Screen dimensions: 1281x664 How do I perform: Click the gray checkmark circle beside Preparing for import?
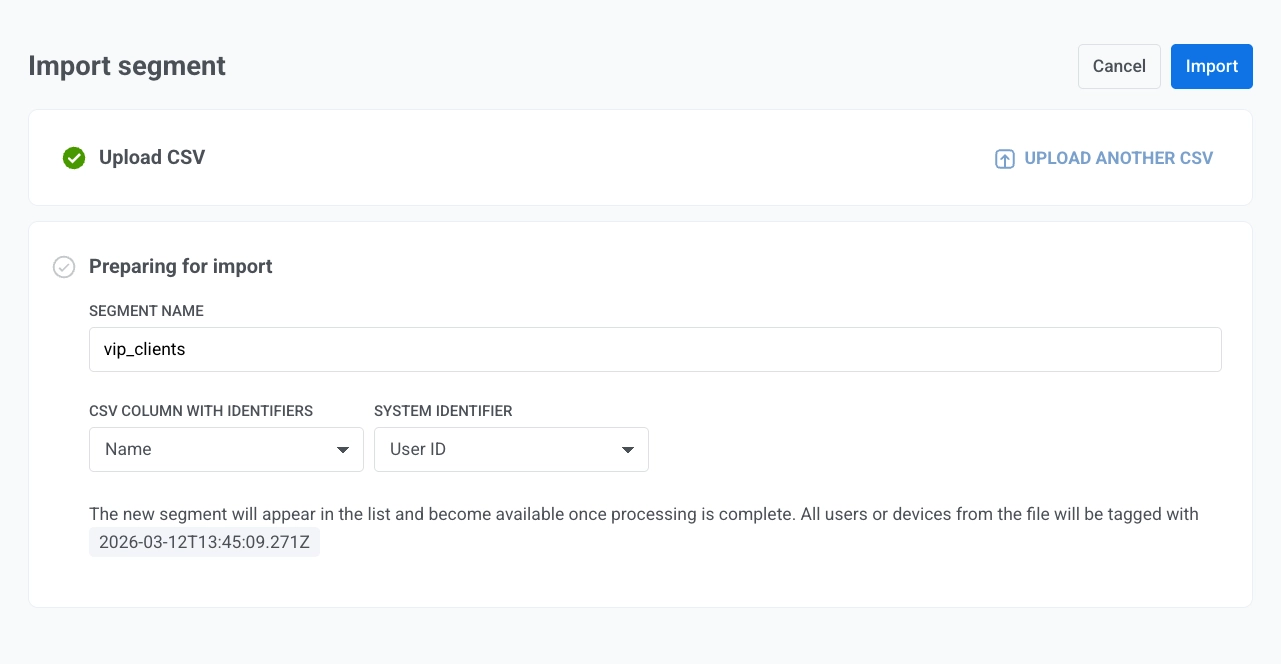[64, 267]
